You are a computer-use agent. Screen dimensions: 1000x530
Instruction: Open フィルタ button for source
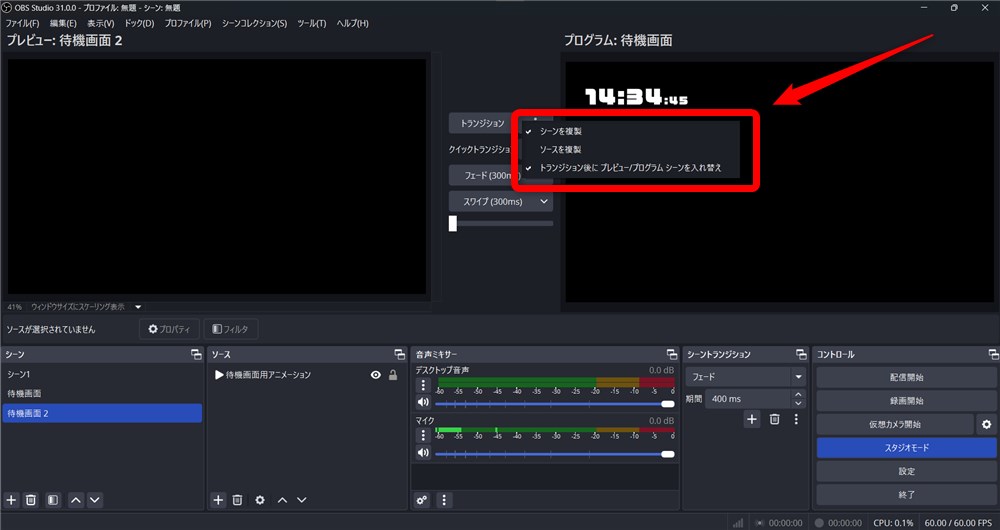click(231, 329)
